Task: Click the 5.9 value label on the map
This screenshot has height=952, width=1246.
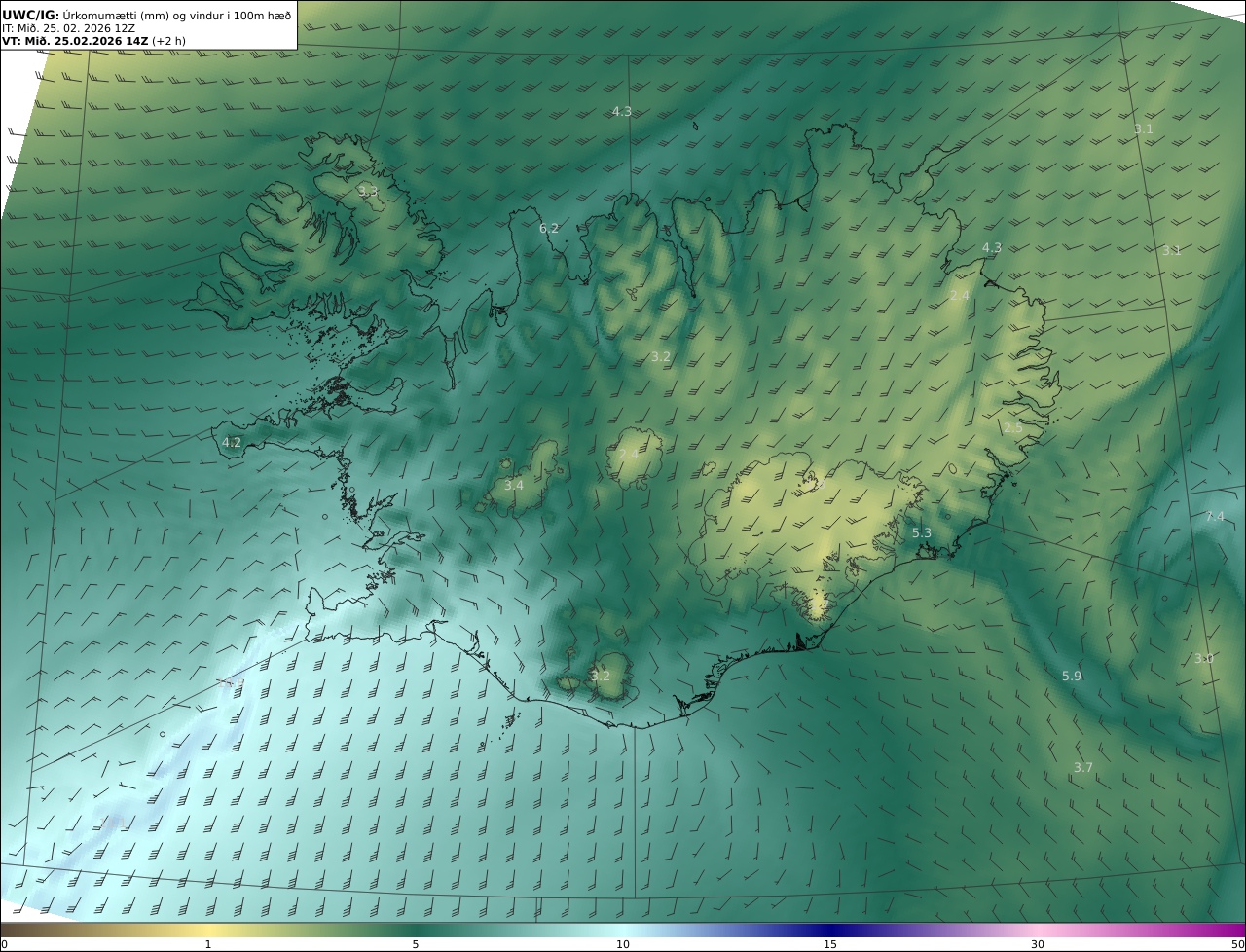Action: coord(1071,676)
